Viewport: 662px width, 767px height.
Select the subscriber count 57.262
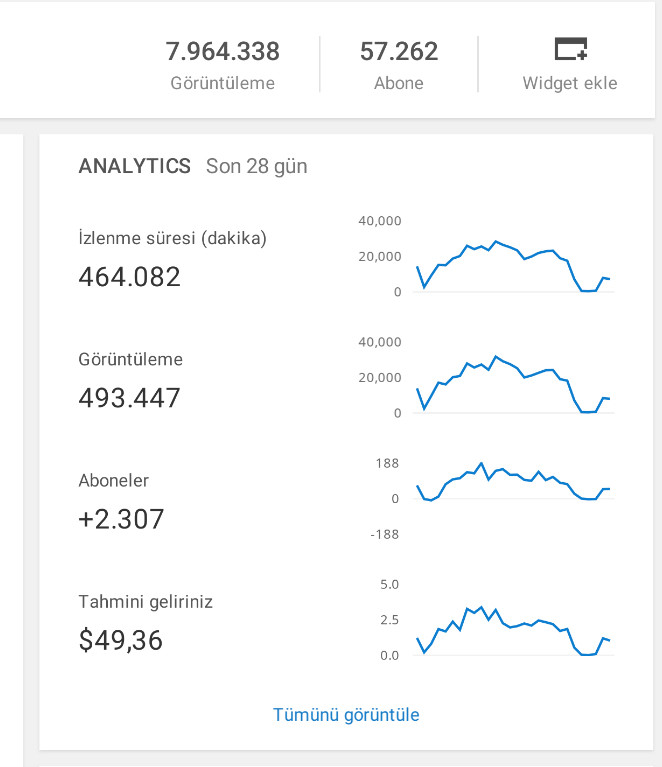click(399, 51)
